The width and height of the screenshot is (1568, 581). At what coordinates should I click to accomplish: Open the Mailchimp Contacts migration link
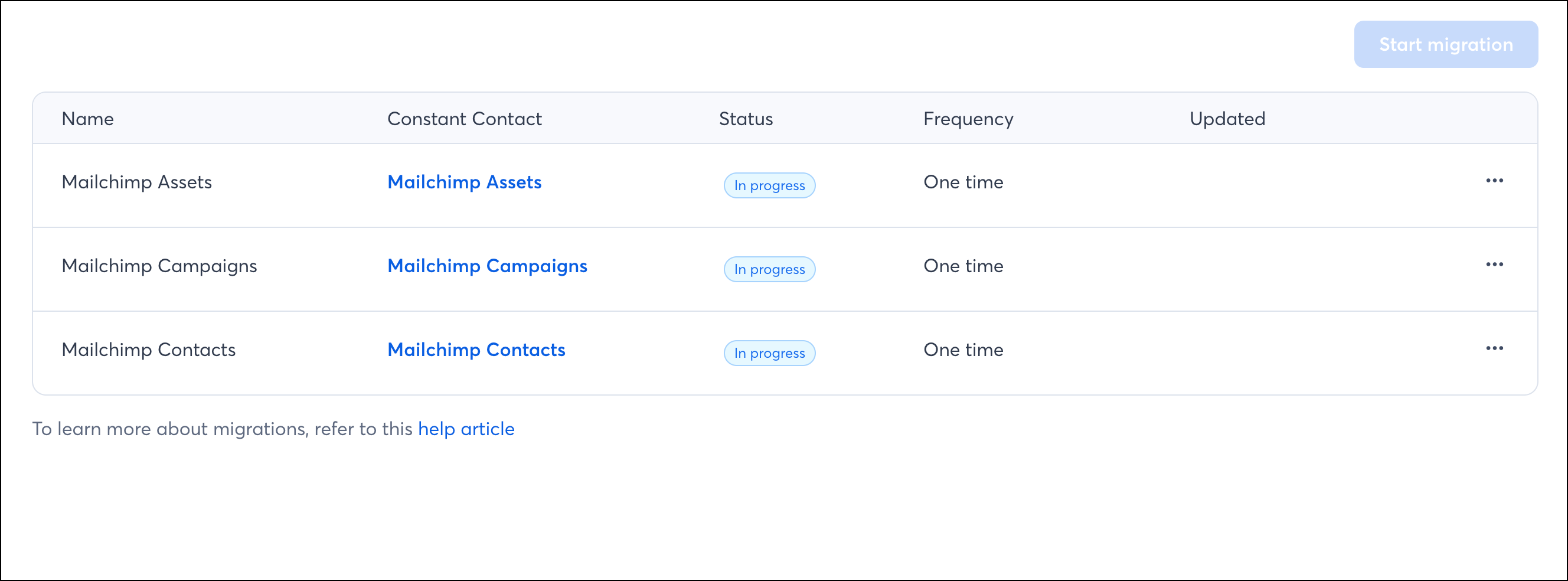pos(476,350)
